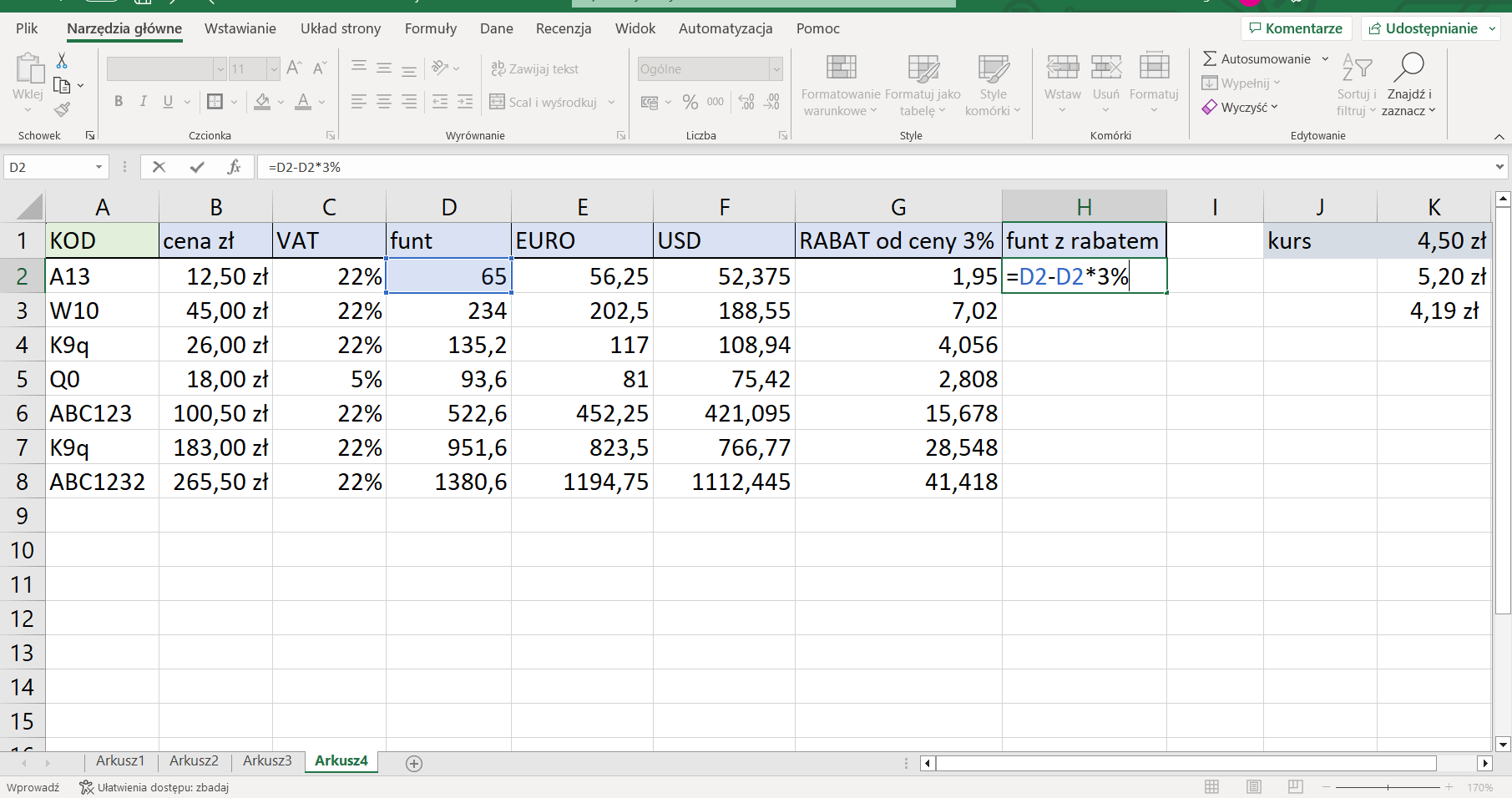
Task: Cancel formula entry with X icon
Action: [x=159, y=167]
